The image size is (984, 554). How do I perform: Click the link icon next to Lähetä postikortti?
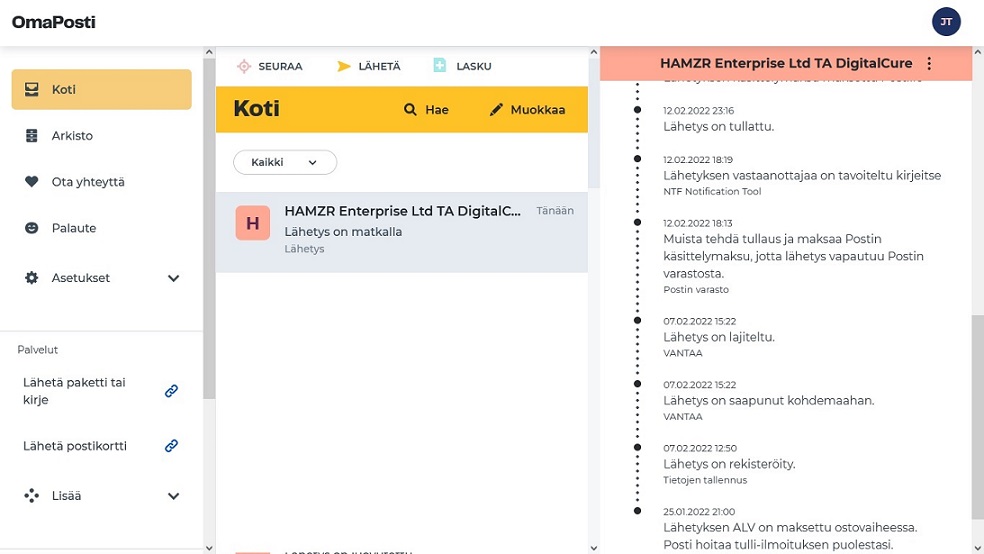[171, 446]
